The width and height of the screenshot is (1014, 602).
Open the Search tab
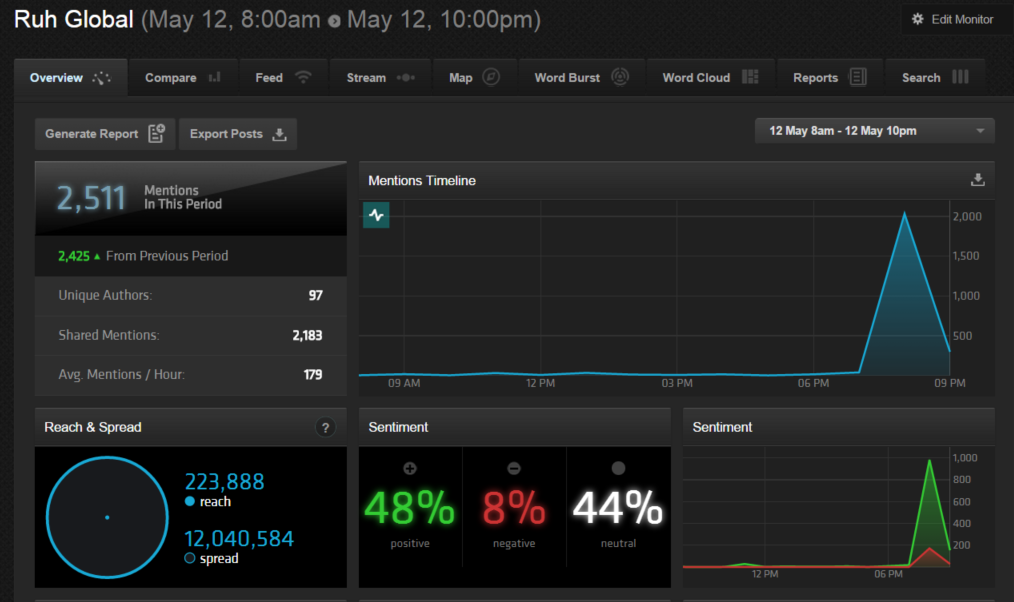click(935, 78)
